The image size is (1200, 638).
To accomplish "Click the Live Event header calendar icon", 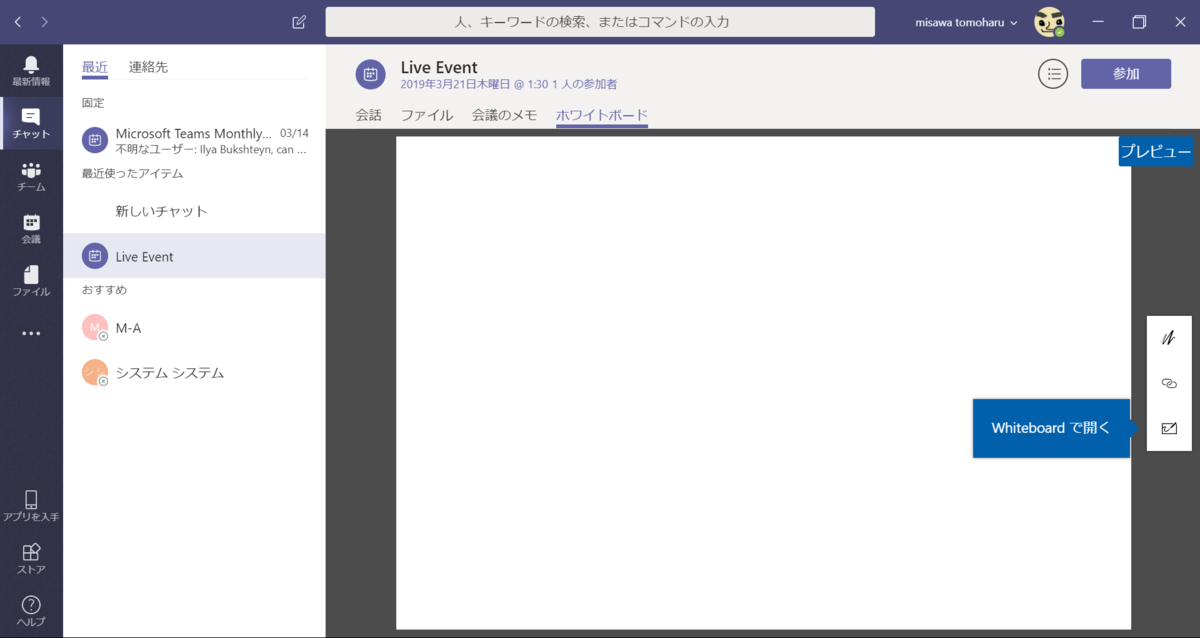I will 371,74.
